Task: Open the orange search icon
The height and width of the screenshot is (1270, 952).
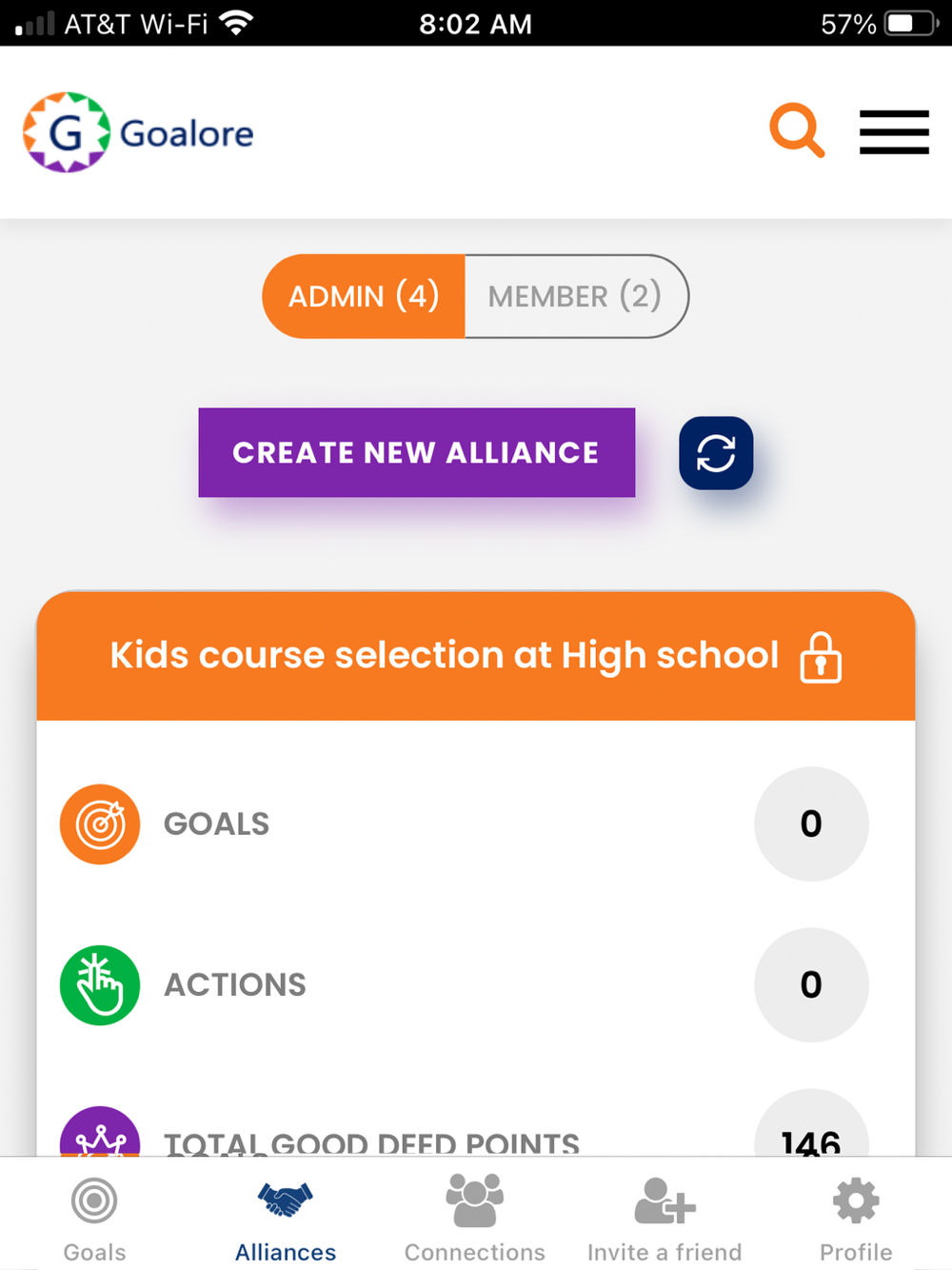Action: point(797,130)
